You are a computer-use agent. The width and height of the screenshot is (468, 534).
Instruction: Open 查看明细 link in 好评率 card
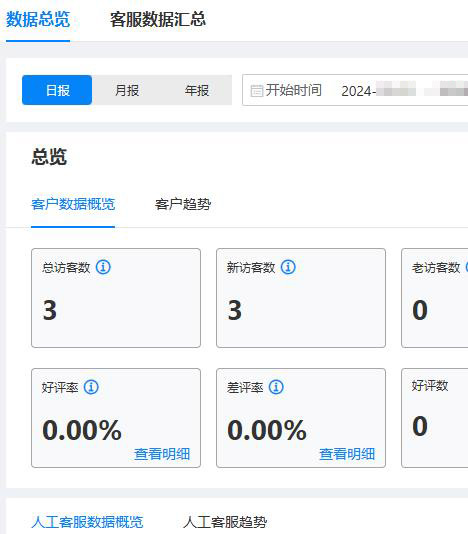pyautogui.click(x=162, y=454)
